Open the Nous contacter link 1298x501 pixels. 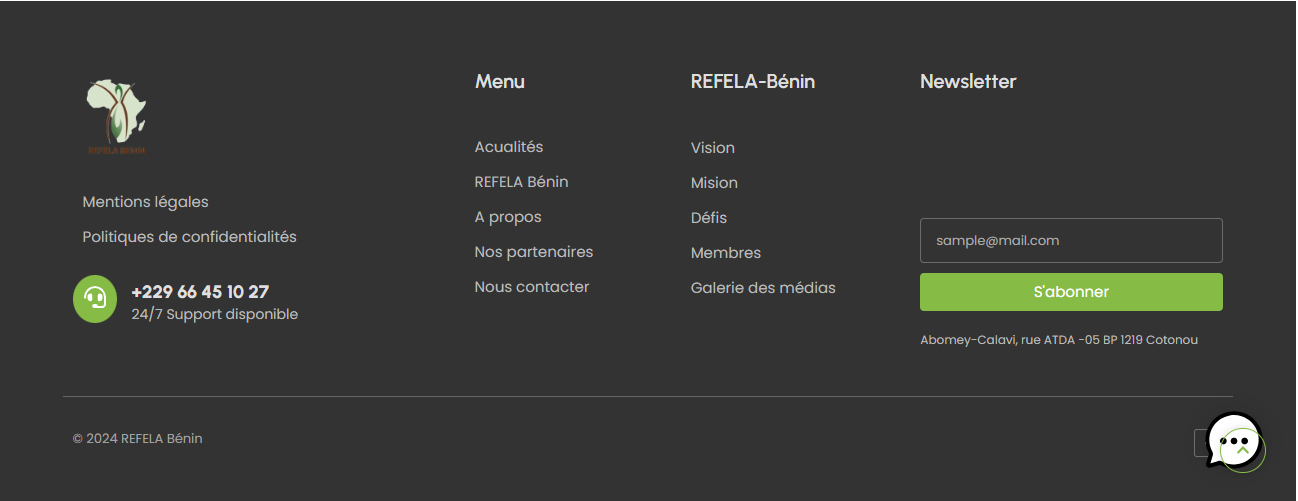pyautogui.click(x=531, y=287)
